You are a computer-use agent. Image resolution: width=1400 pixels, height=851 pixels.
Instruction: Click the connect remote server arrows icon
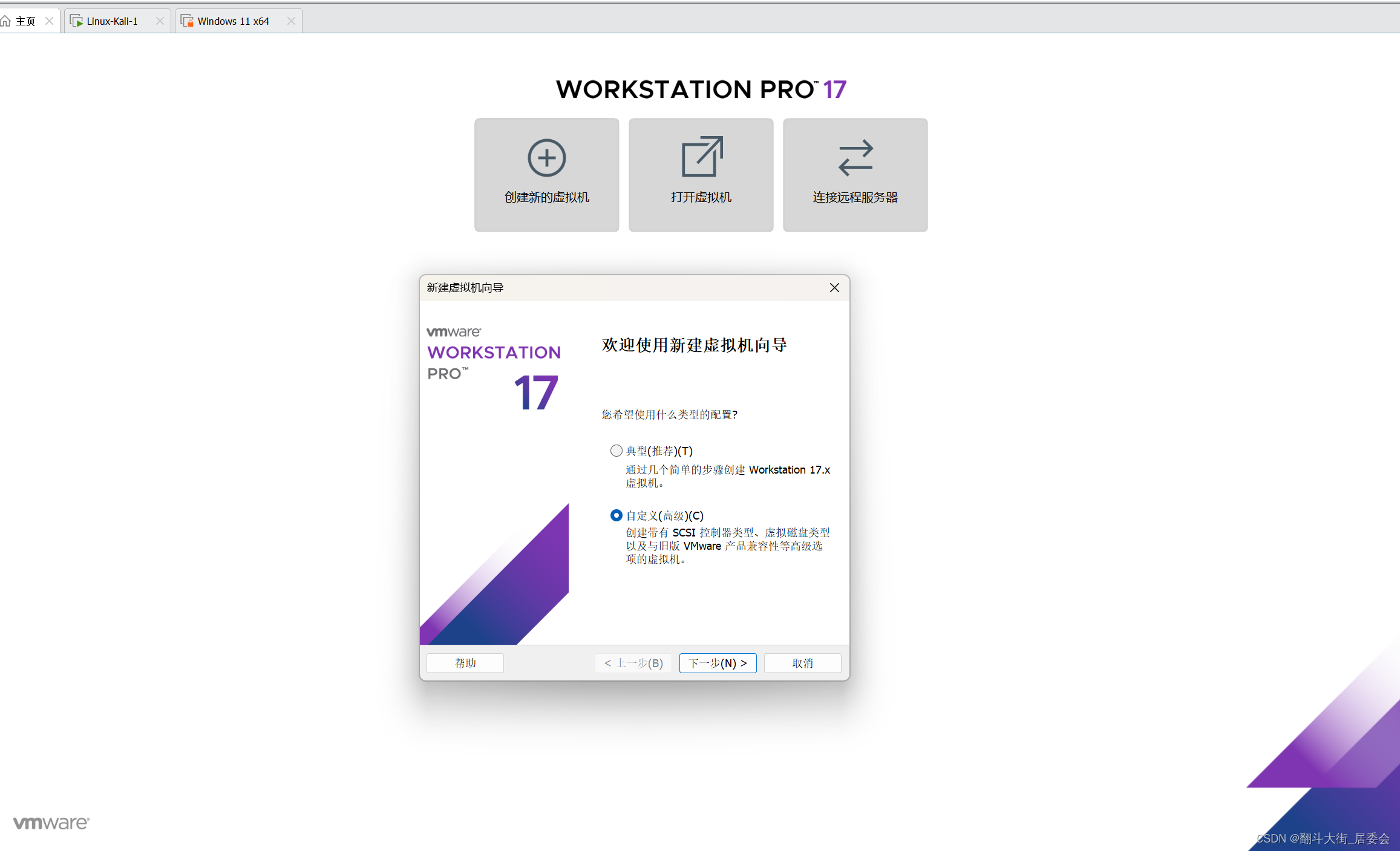(x=855, y=158)
